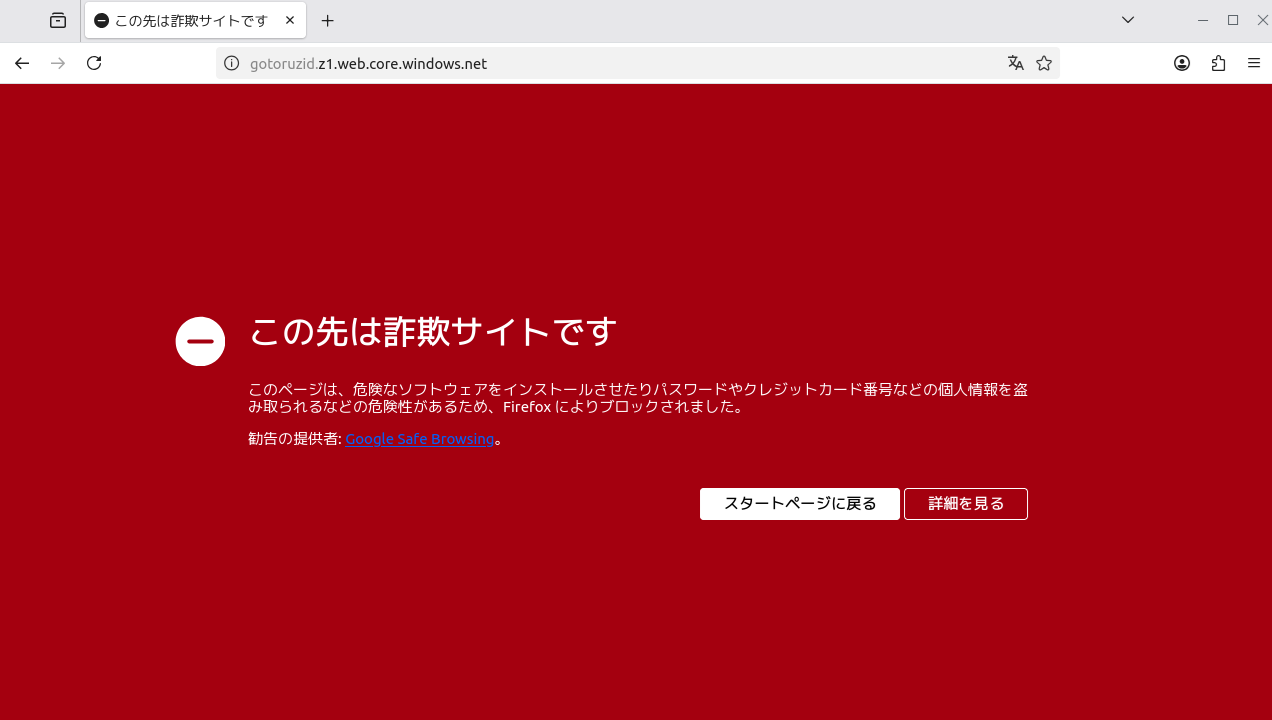Click the 詳細を見る button
Viewport: 1272px width, 720px height.
click(966, 504)
